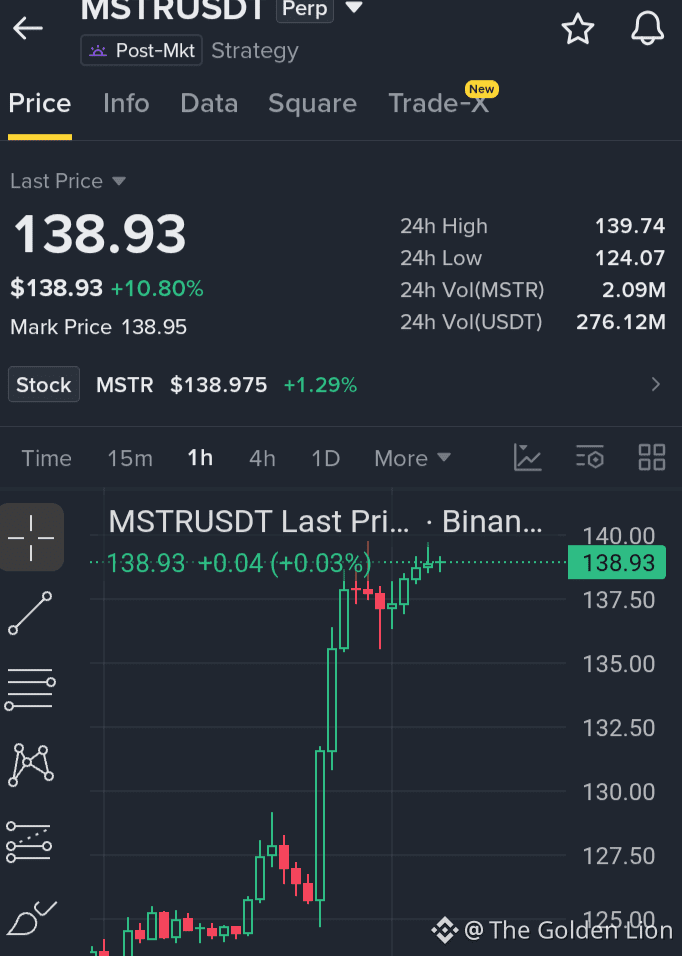This screenshot has width=682, height=956.
Task: Tap the Strategy label
Action: (255, 51)
